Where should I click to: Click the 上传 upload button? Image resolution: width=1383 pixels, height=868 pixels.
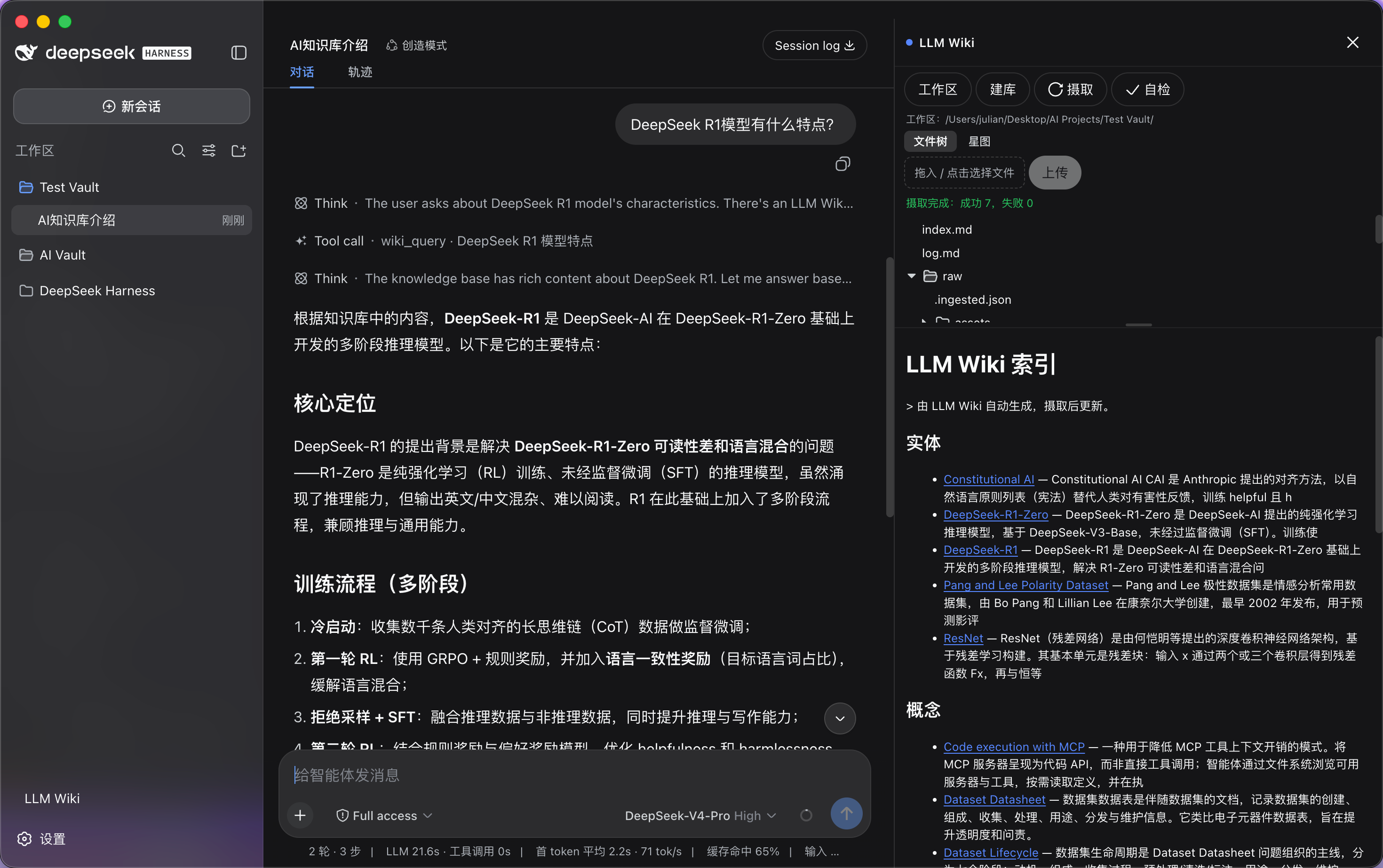1055,173
